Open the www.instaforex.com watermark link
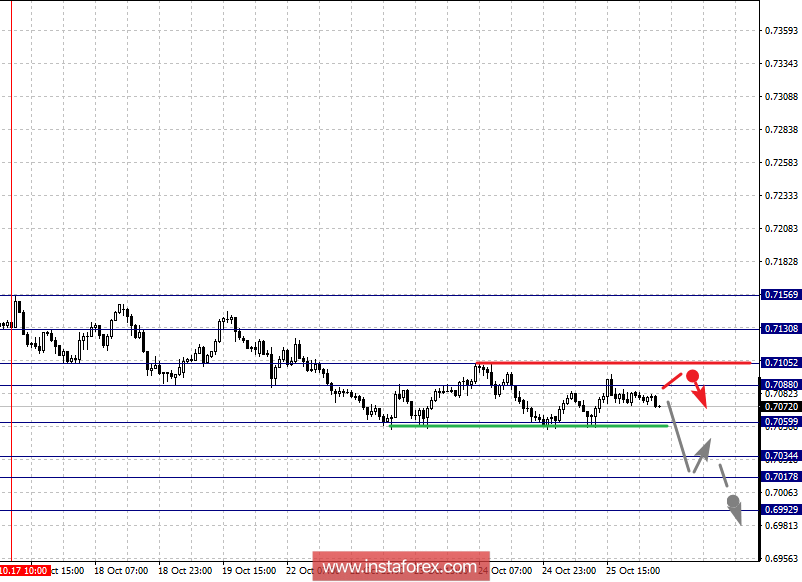 pyautogui.click(x=400, y=566)
